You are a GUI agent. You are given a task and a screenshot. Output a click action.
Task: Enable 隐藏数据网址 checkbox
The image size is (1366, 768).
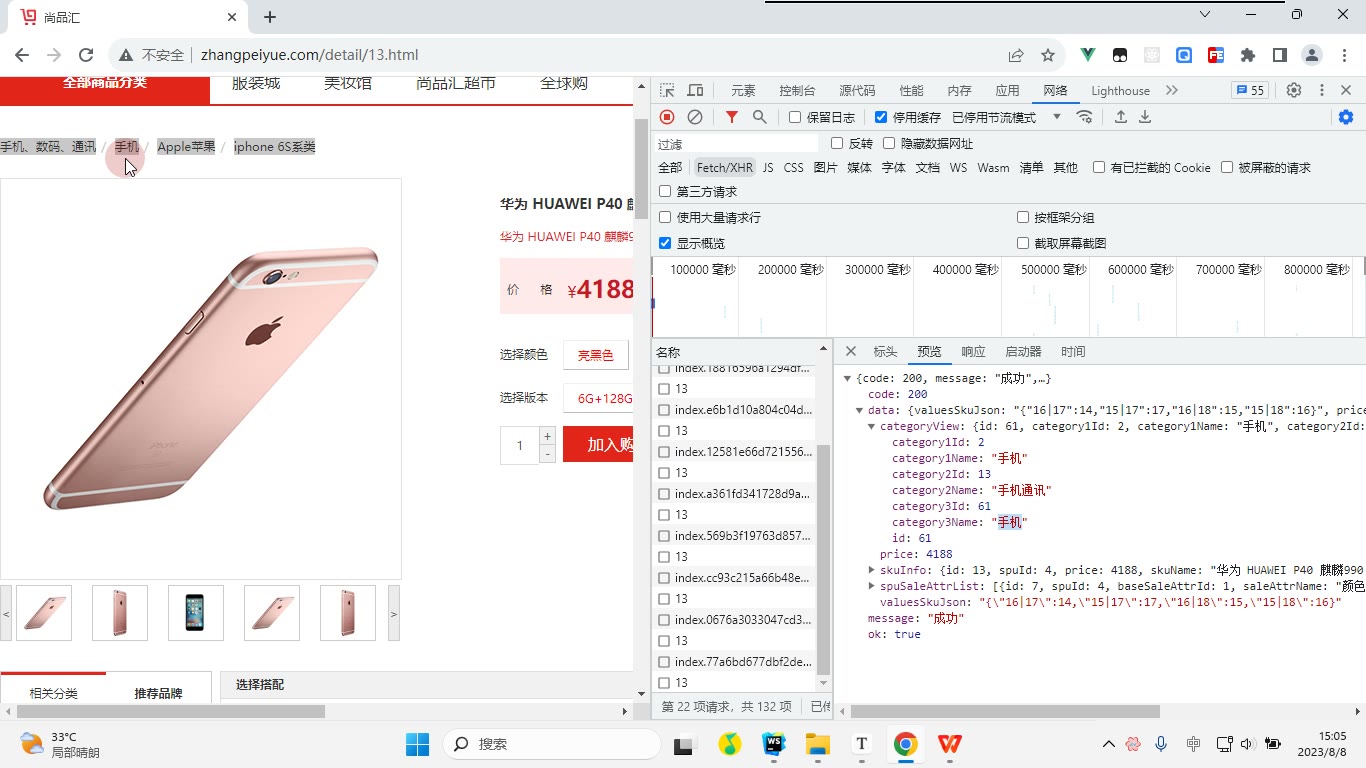(x=889, y=143)
